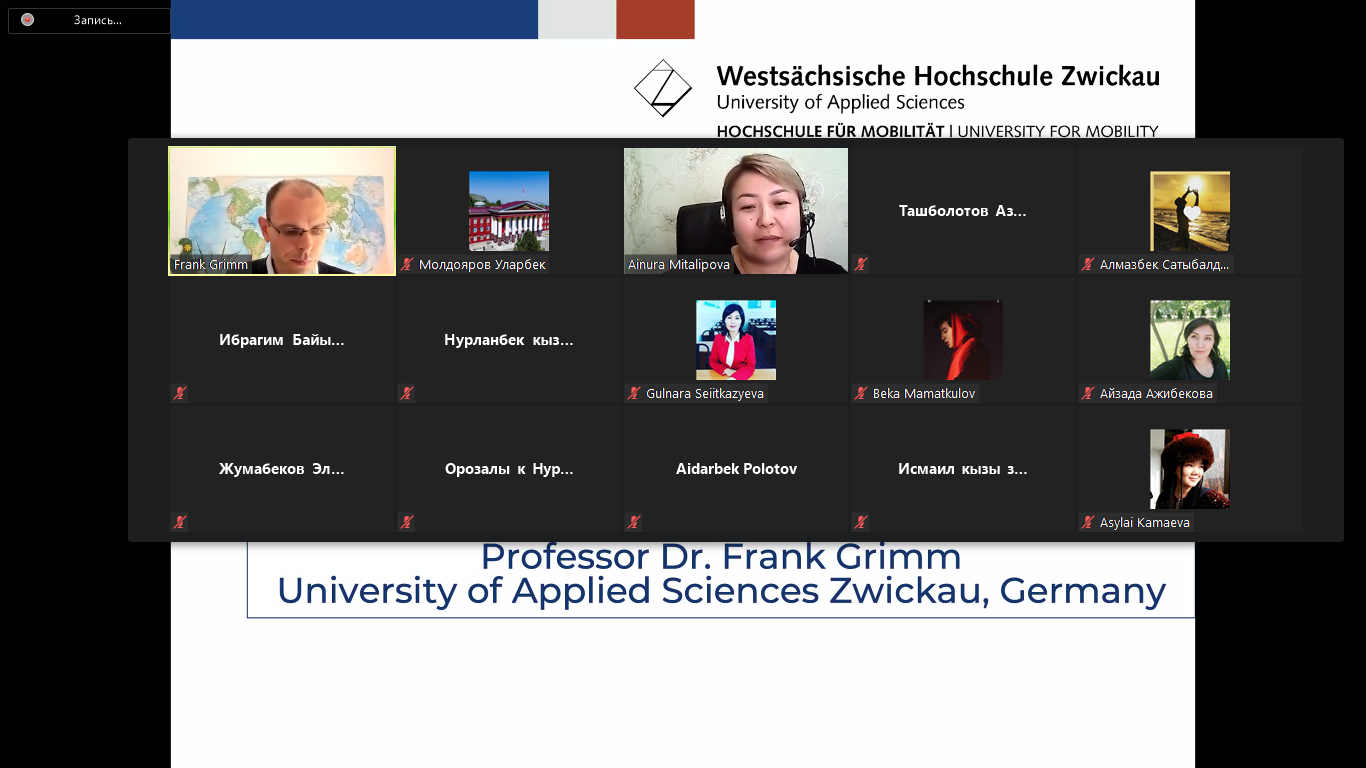1366x768 pixels.
Task: Click muted mic icon in Aidarbek Polotov tile
Action: 634,522
